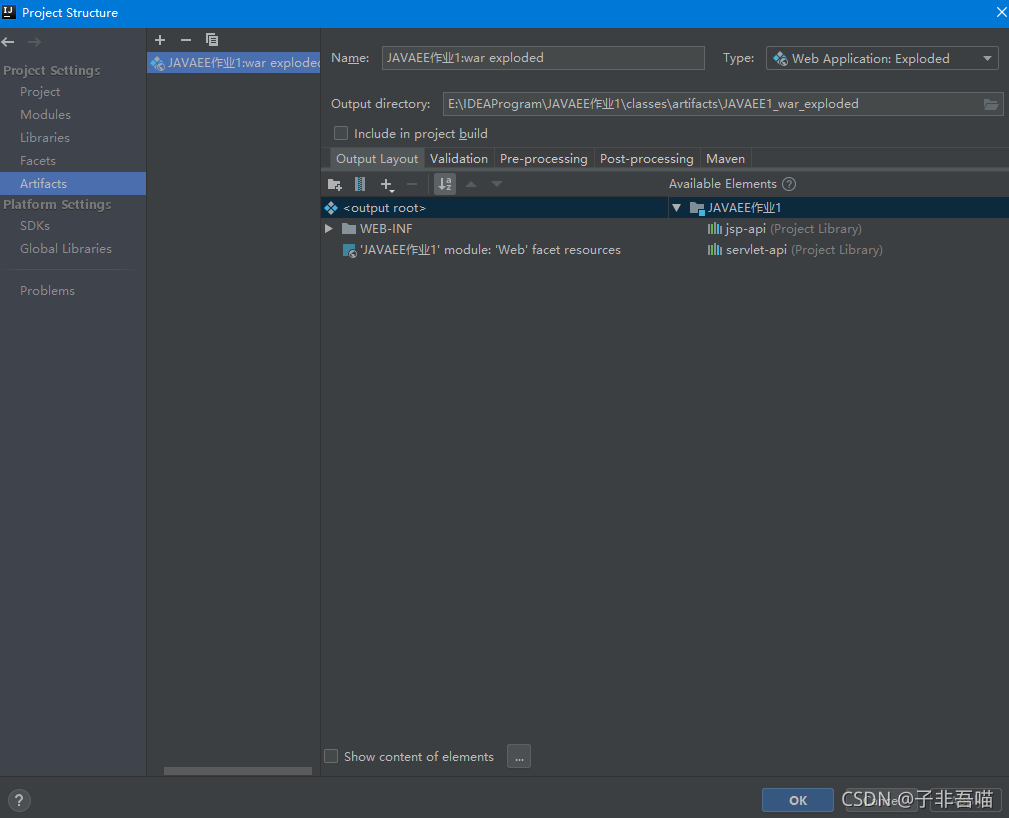The height and width of the screenshot is (818, 1009).
Task: Create archive icon in layout toolbar
Action: point(360,184)
